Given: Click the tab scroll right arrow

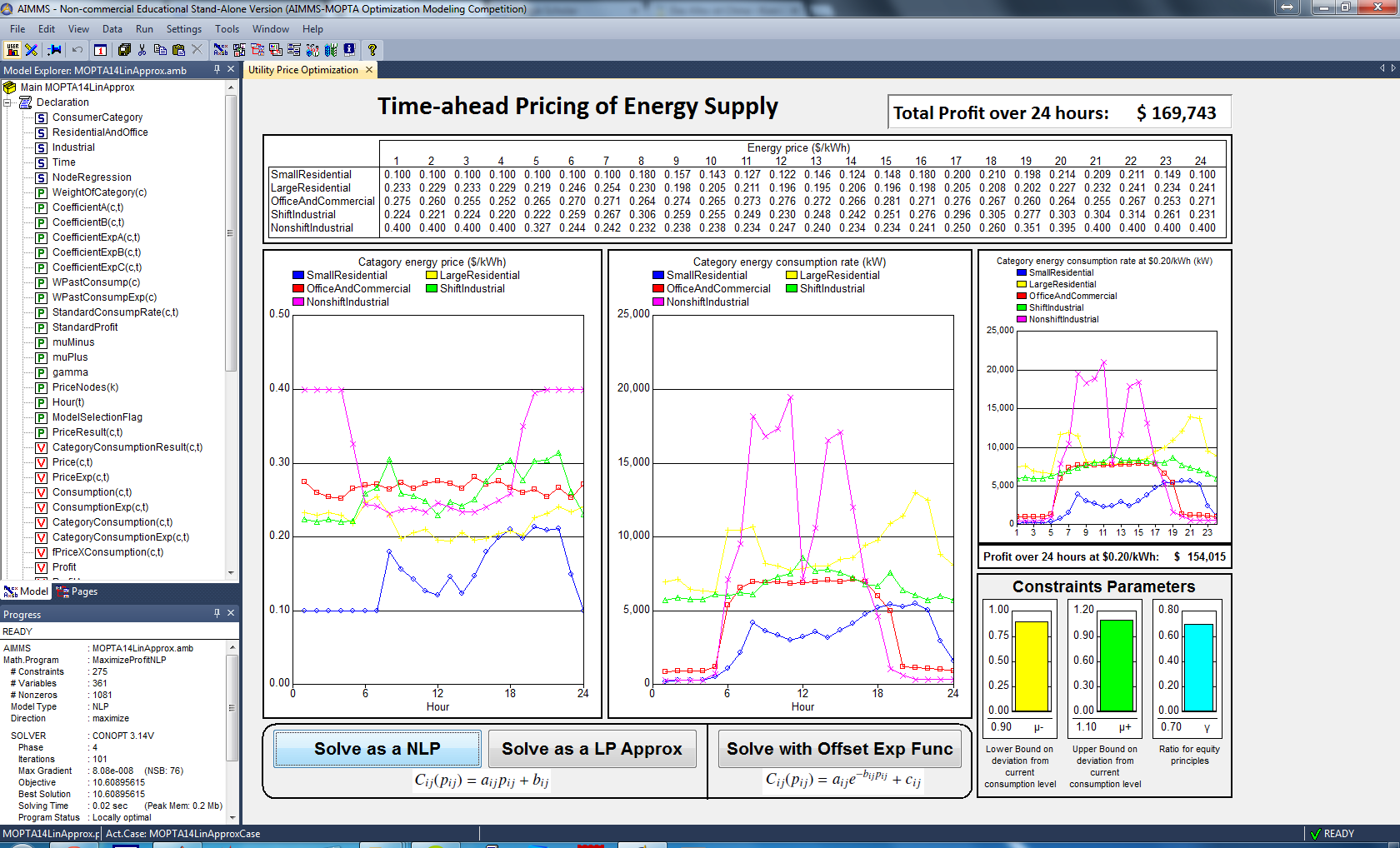Looking at the screenshot, I should (1393, 68).
